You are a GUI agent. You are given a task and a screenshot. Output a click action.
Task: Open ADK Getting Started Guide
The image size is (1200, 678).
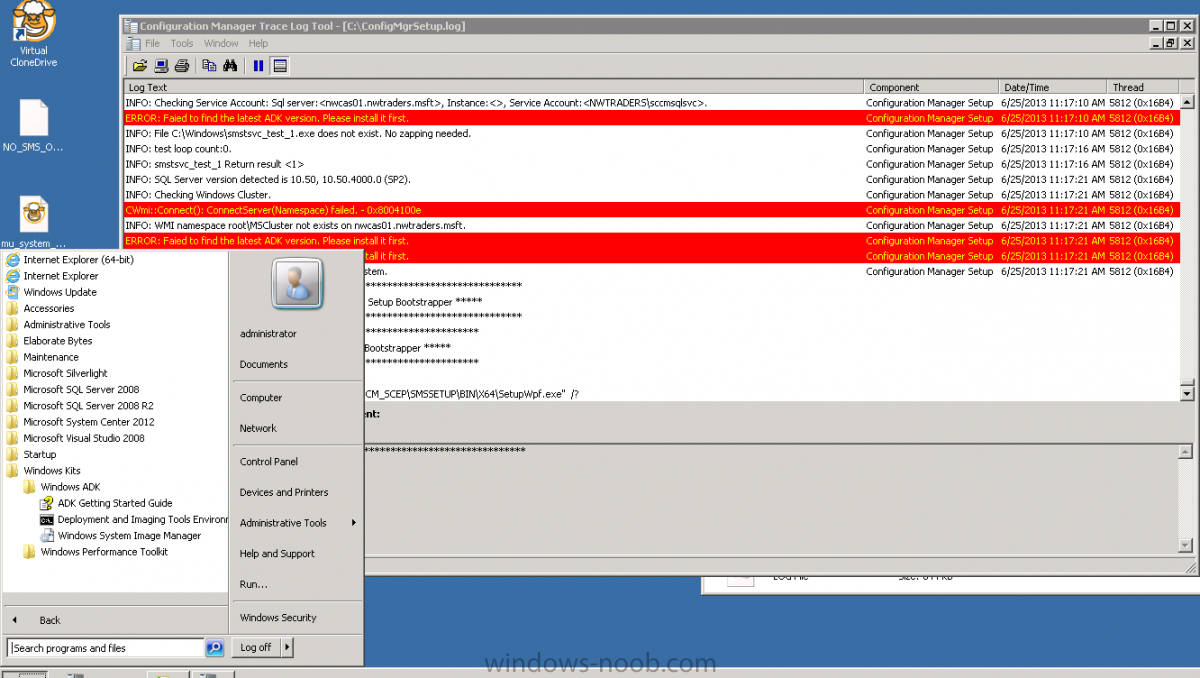click(x=115, y=503)
